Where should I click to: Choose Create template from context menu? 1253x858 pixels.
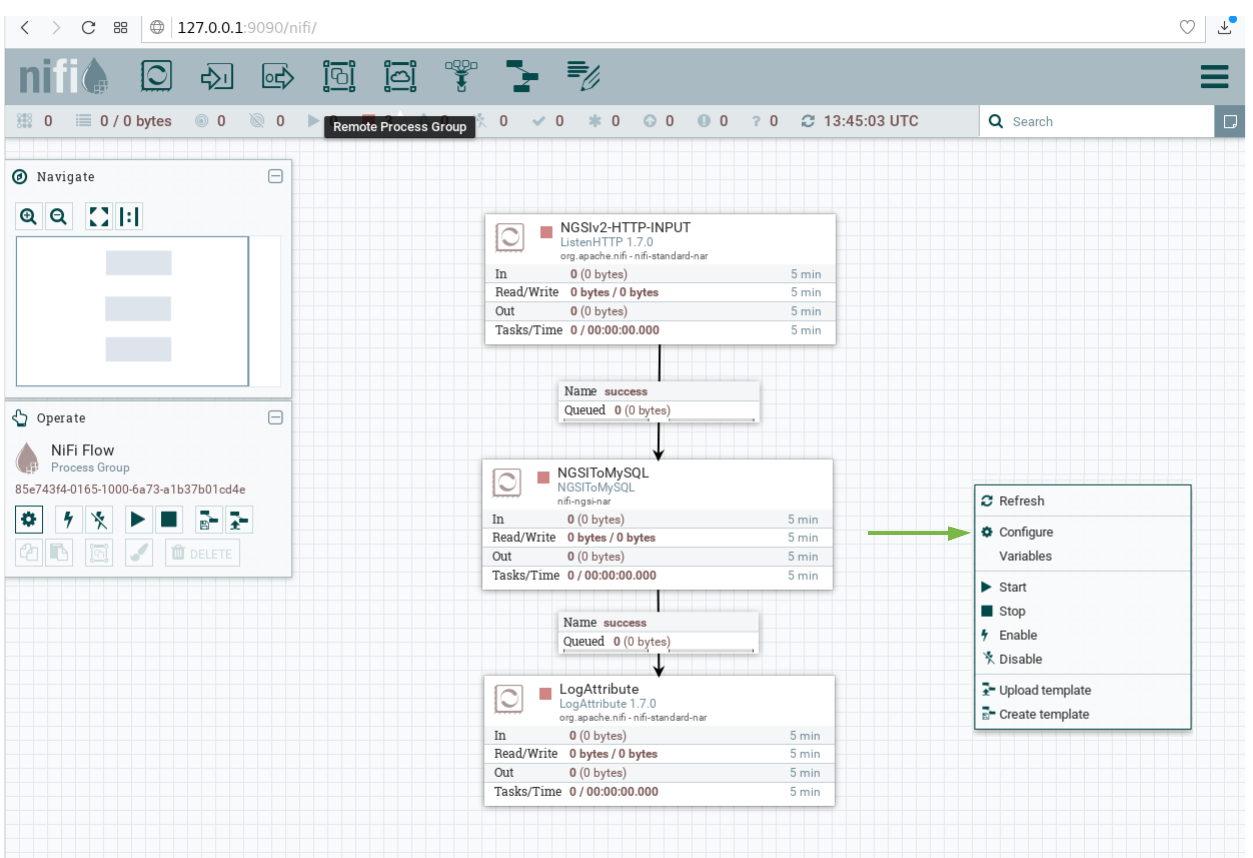pyautogui.click(x=1083, y=714)
